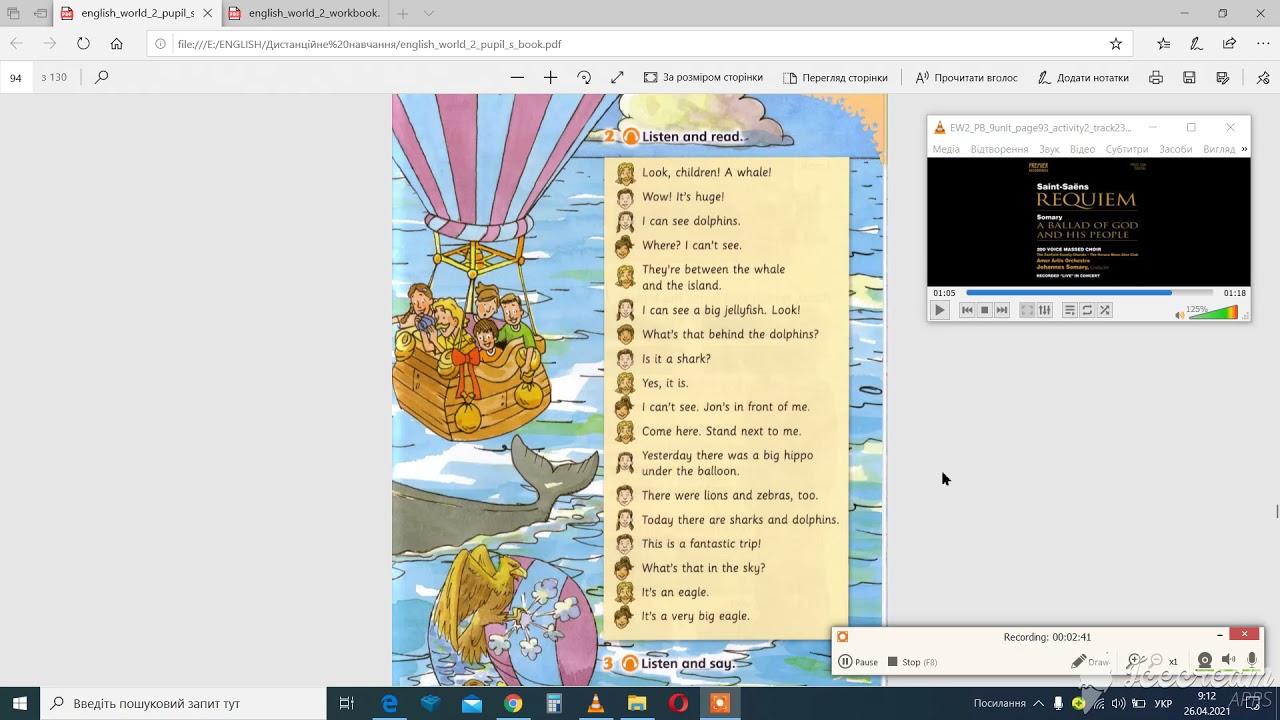Viewport: 1280px width, 720px height.
Task: Choose За розміром сторінки fit option
Action: coord(703,77)
